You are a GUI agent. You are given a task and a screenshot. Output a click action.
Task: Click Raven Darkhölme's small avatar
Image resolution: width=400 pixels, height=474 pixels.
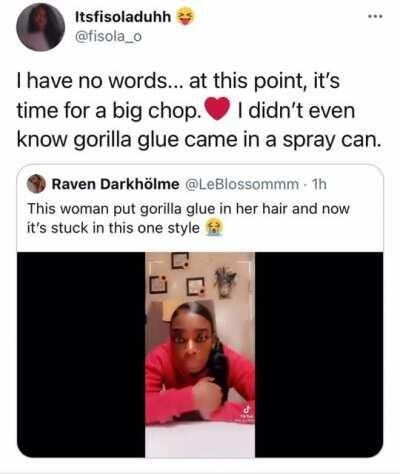tap(36, 184)
